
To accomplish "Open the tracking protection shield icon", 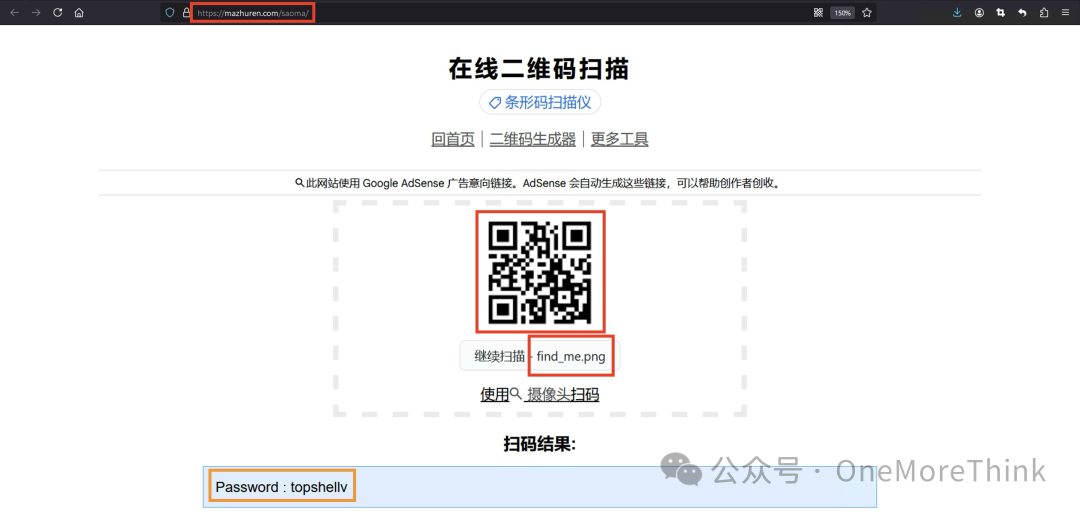I will click(170, 12).
